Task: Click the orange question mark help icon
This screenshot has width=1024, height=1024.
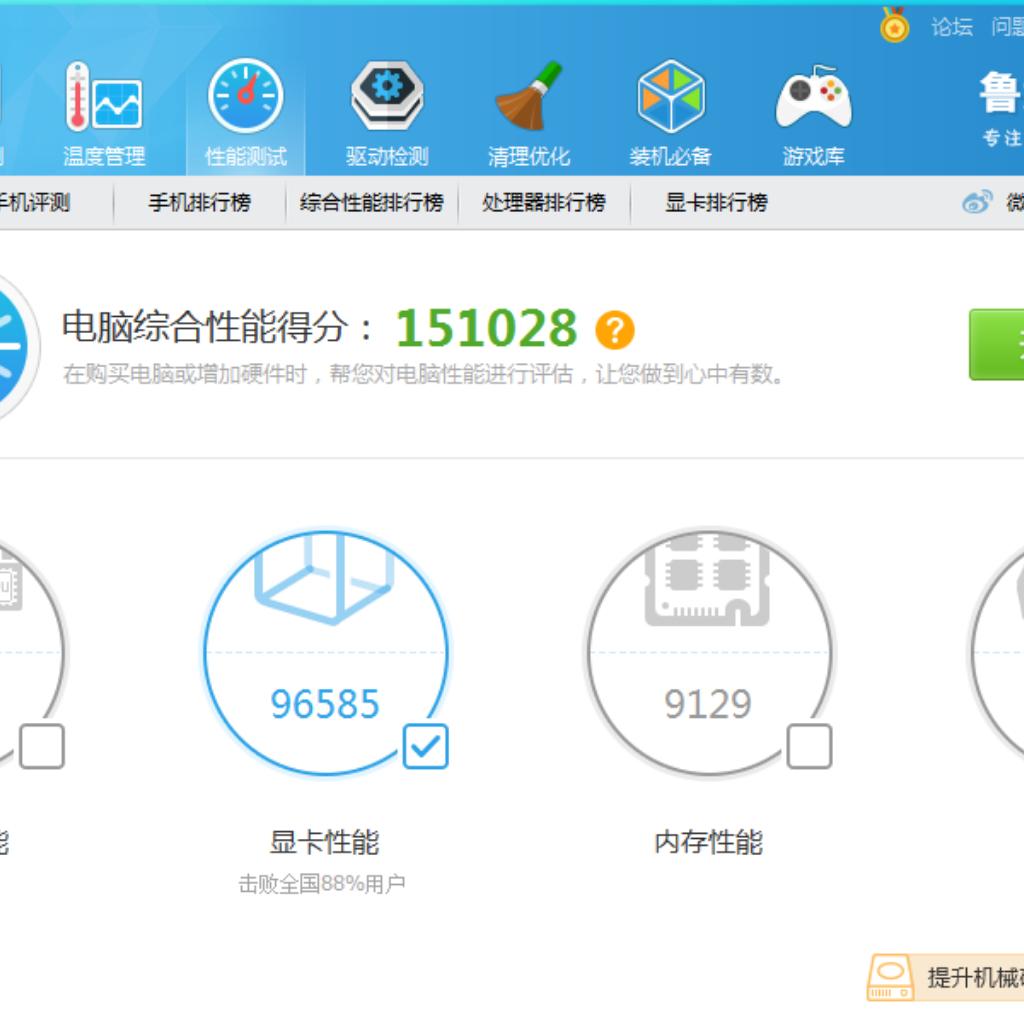Action: (615, 329)
